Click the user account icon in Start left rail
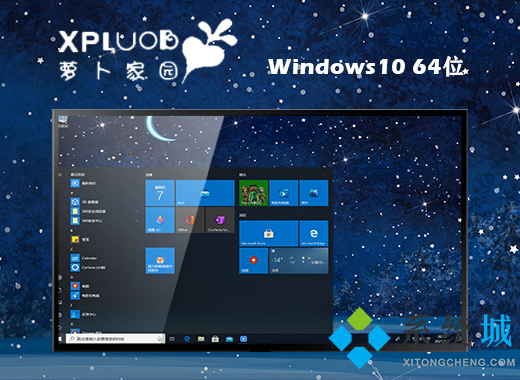520x380 pixels. coord(60,277)
